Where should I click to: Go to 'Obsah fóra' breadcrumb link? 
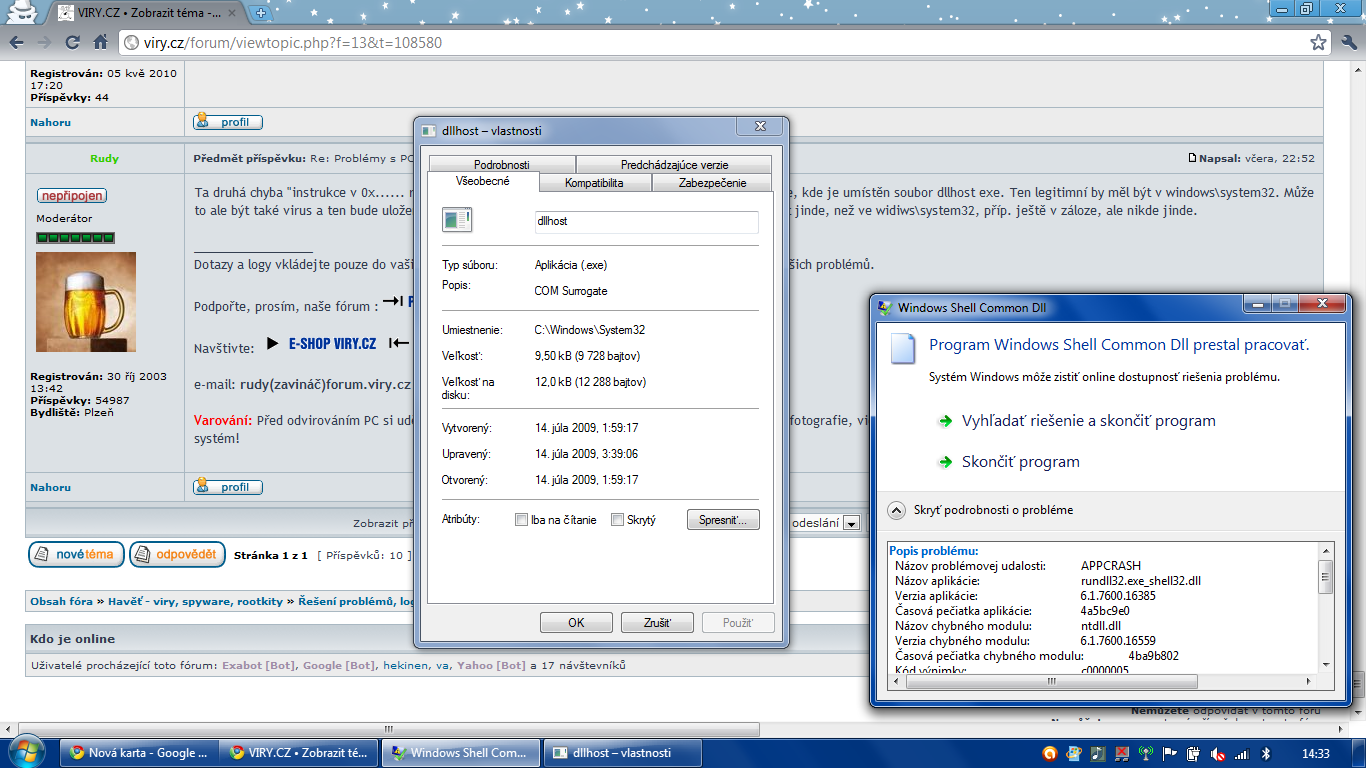click(61, 602)
